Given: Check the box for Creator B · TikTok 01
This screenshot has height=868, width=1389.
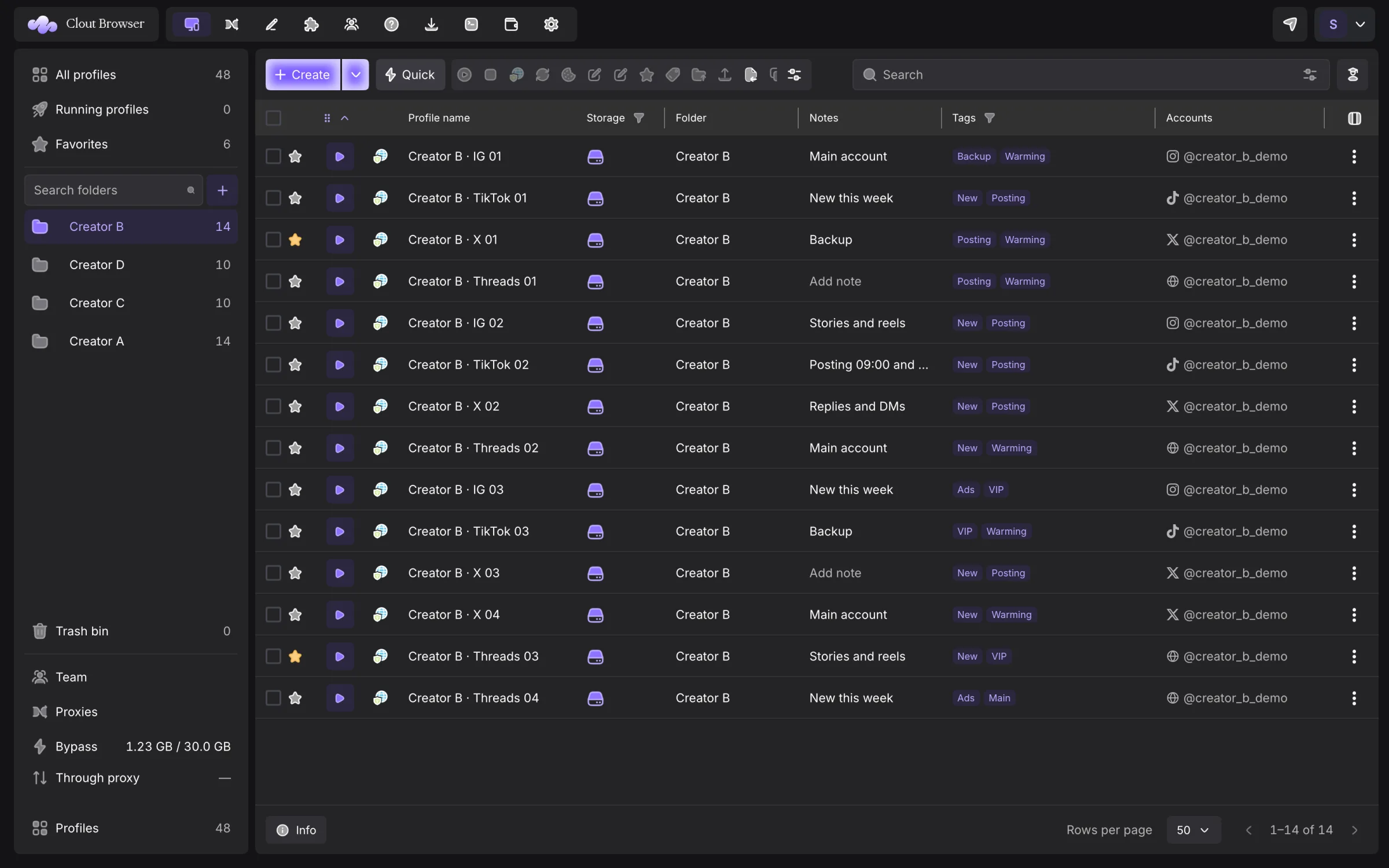Looking at the screenshot, I should pos(273,198).
